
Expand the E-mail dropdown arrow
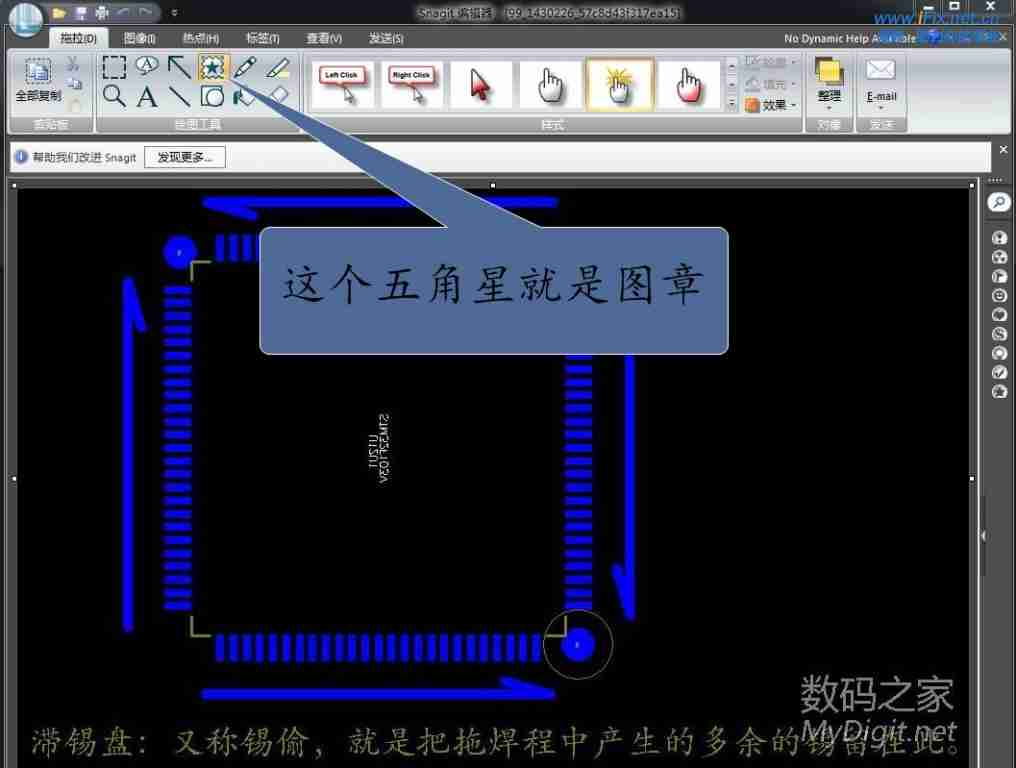point(880,108)
